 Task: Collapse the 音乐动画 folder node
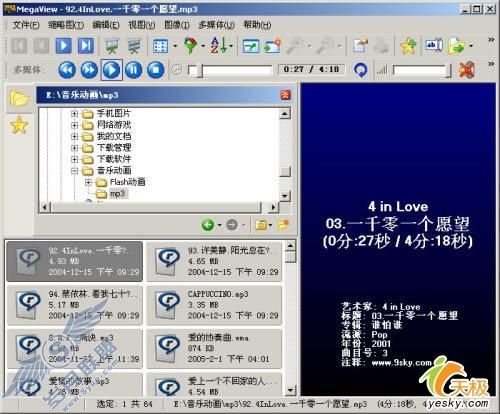[x=75, y=171]
